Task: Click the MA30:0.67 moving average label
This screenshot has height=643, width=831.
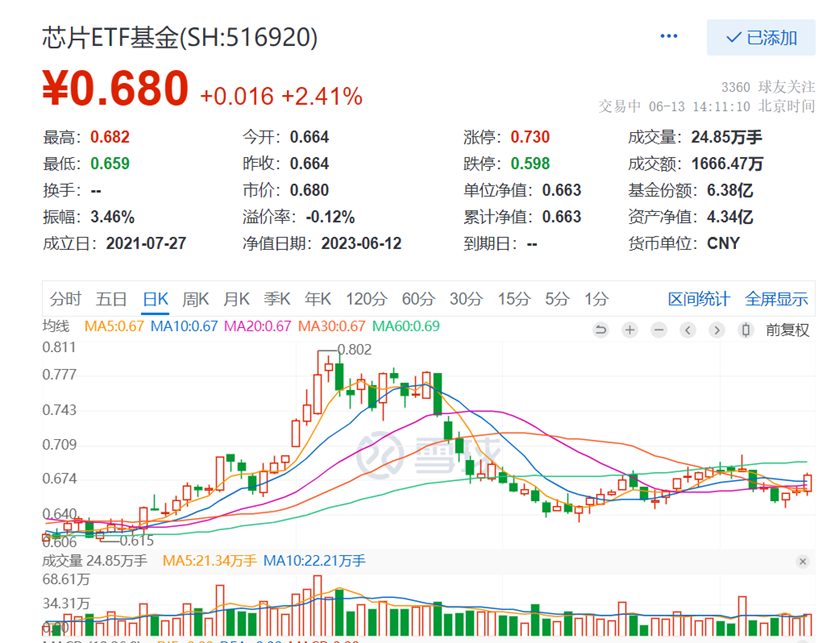Action: tap(332, 326)
